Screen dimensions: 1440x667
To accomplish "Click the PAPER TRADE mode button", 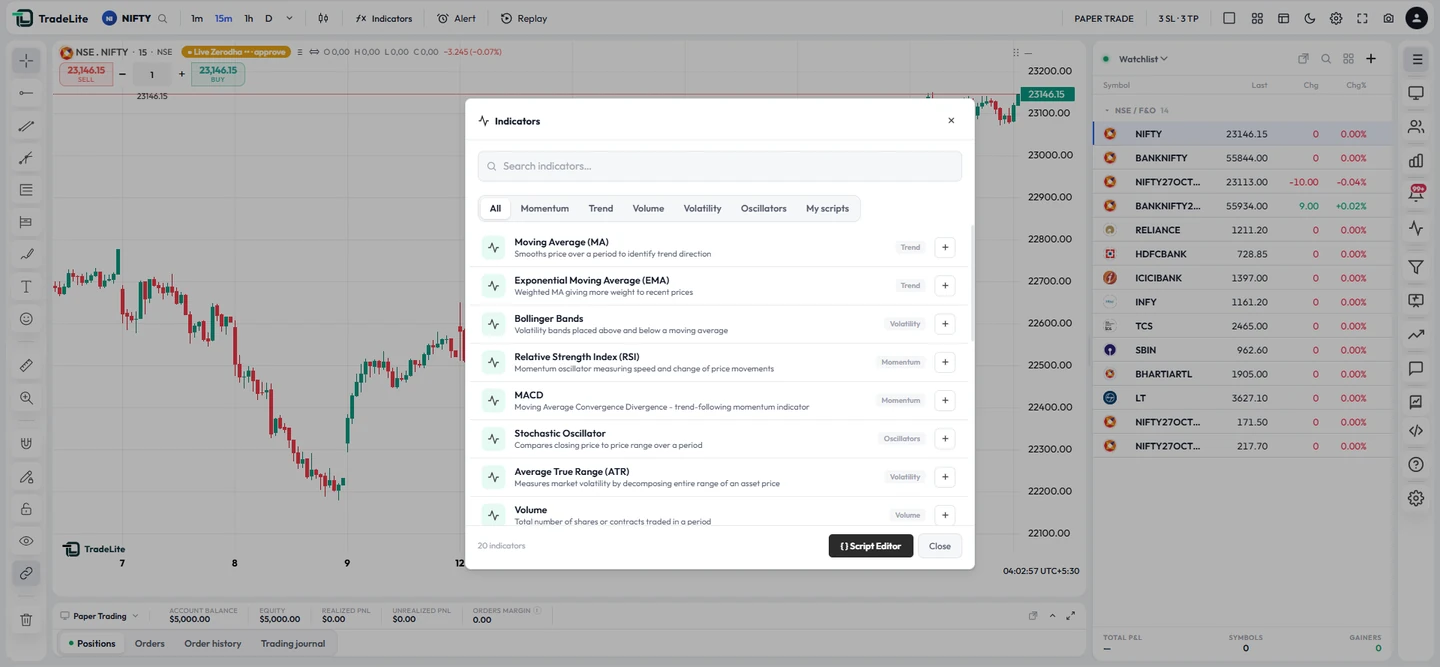I will (x=1104, y=18).
